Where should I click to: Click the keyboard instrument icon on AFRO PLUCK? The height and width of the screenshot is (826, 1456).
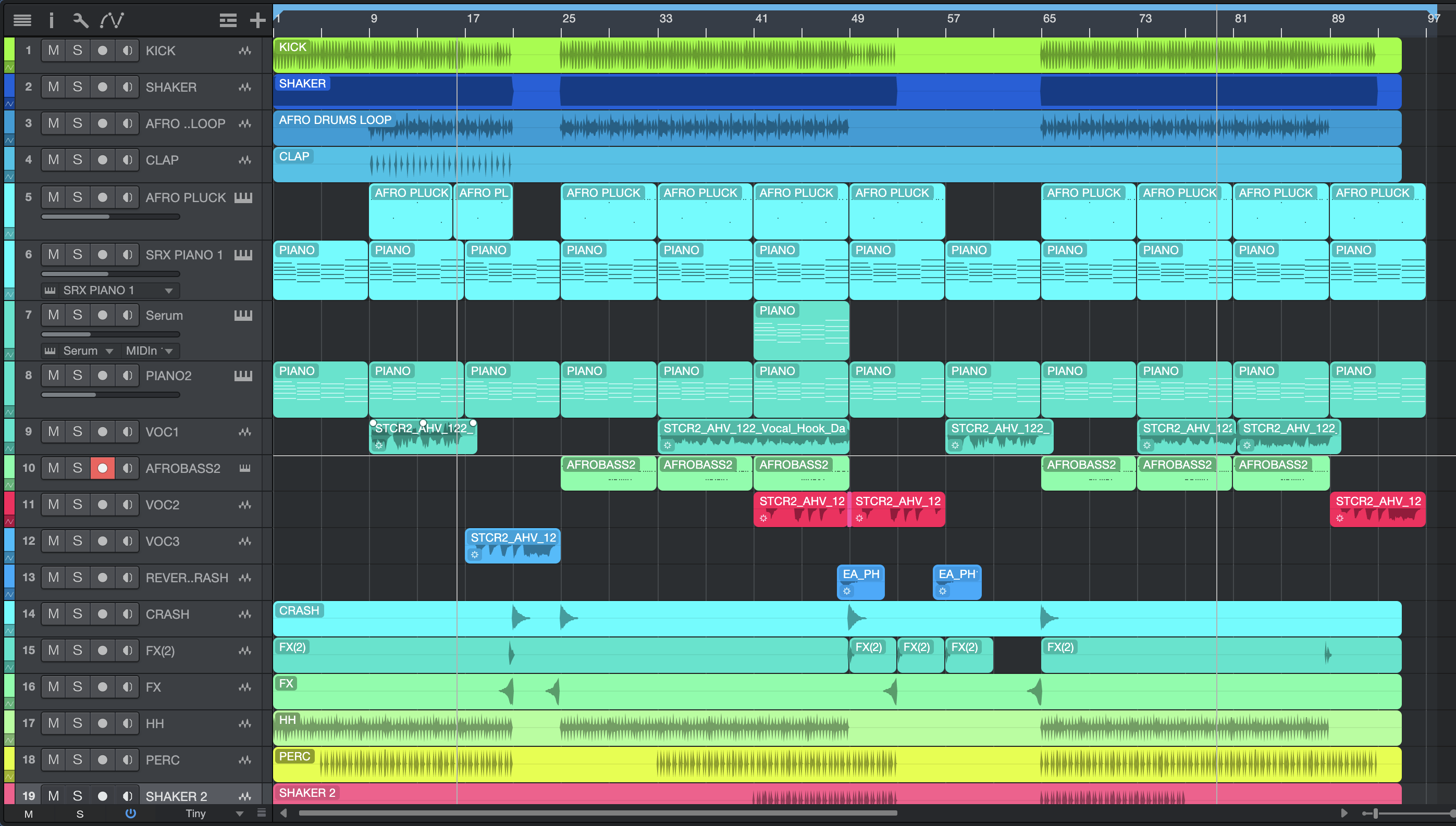pos(243,197)
